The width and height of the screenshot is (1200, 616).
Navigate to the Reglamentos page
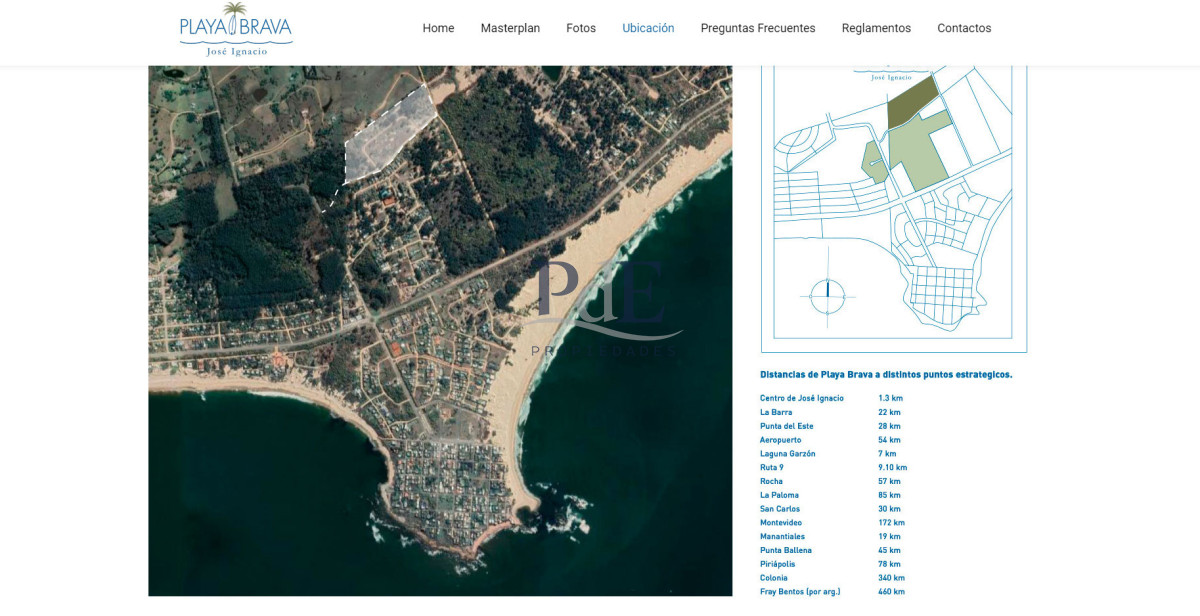[876, 28]
